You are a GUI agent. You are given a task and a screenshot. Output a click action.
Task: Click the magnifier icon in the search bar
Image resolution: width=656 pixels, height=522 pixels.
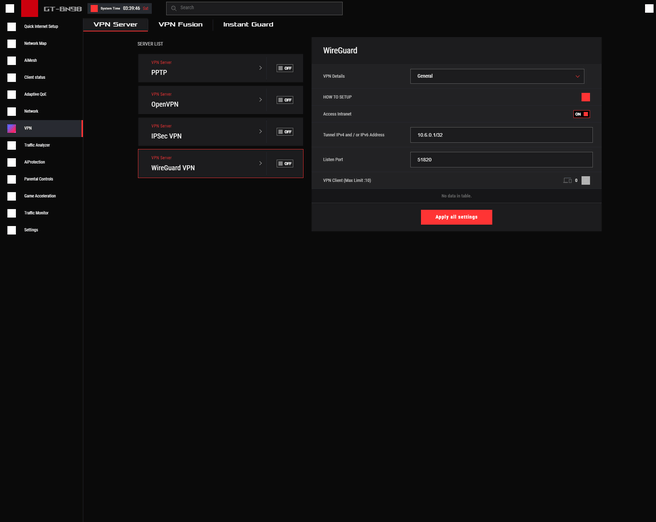[174, 8]
